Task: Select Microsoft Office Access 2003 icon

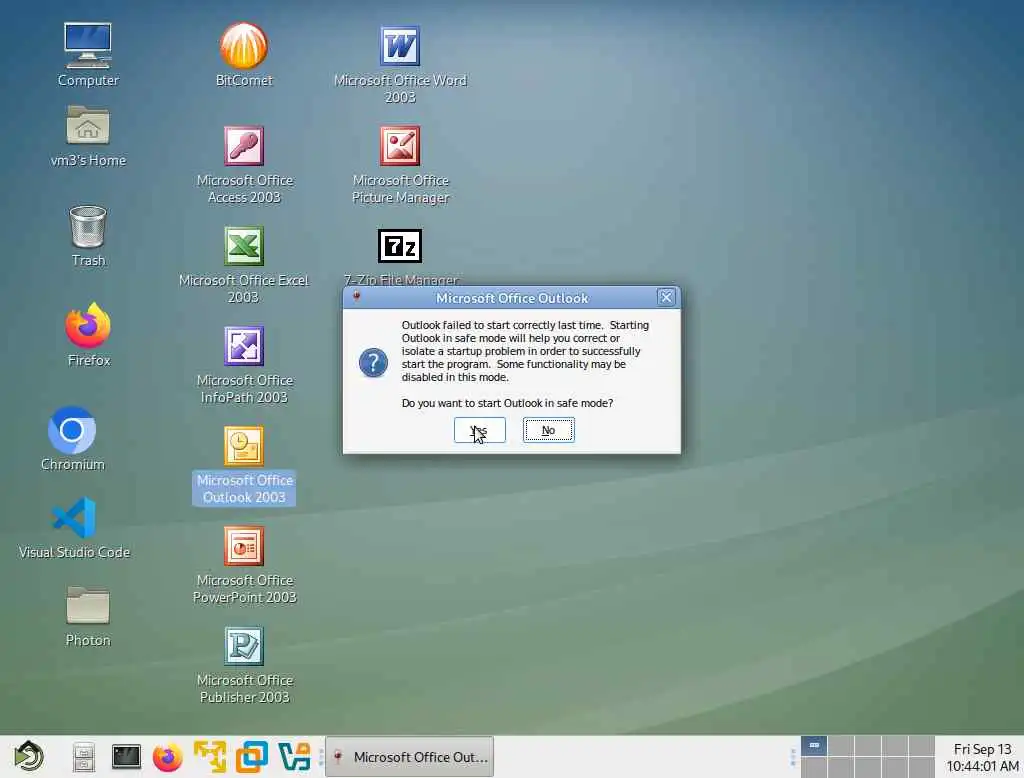Action: pos(244,146)
